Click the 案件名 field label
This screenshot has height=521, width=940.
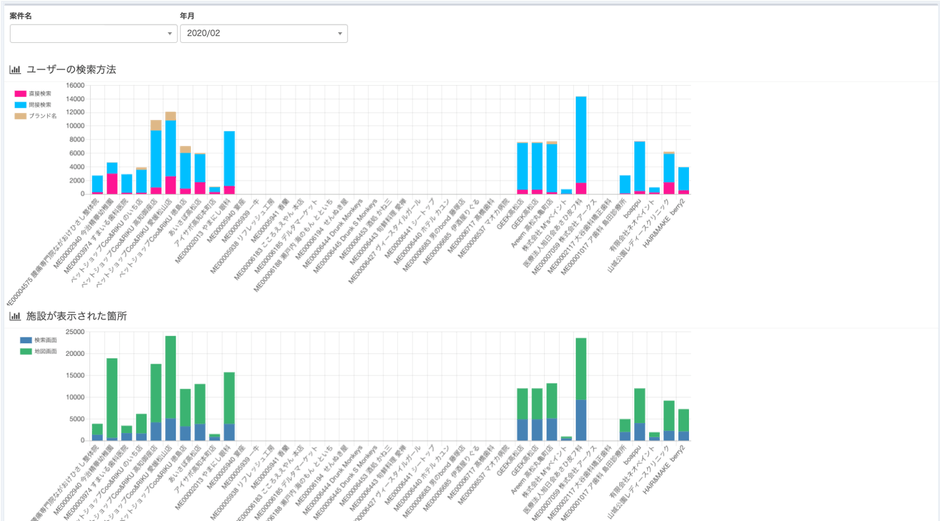21,16
